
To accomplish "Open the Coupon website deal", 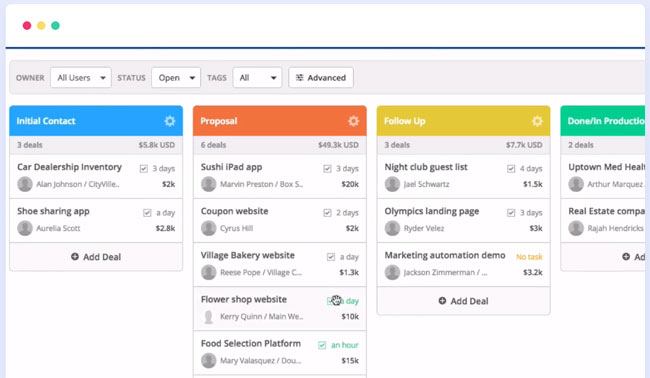I will pyautogui.click(x=235, y=211).
